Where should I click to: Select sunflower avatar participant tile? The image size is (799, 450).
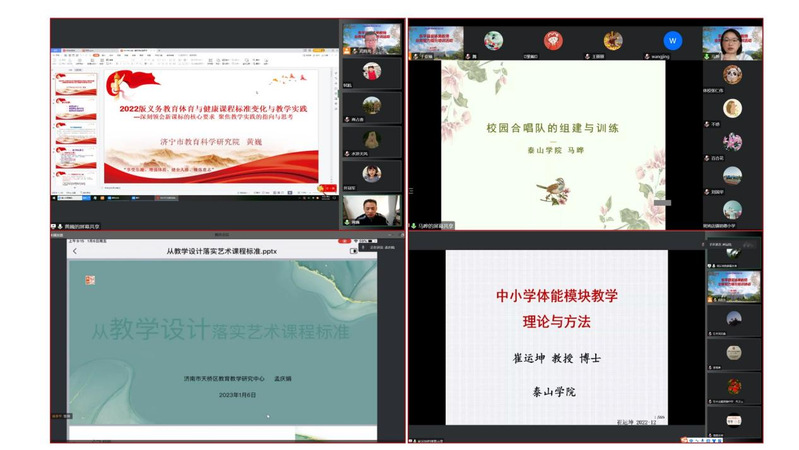(612, 41)
